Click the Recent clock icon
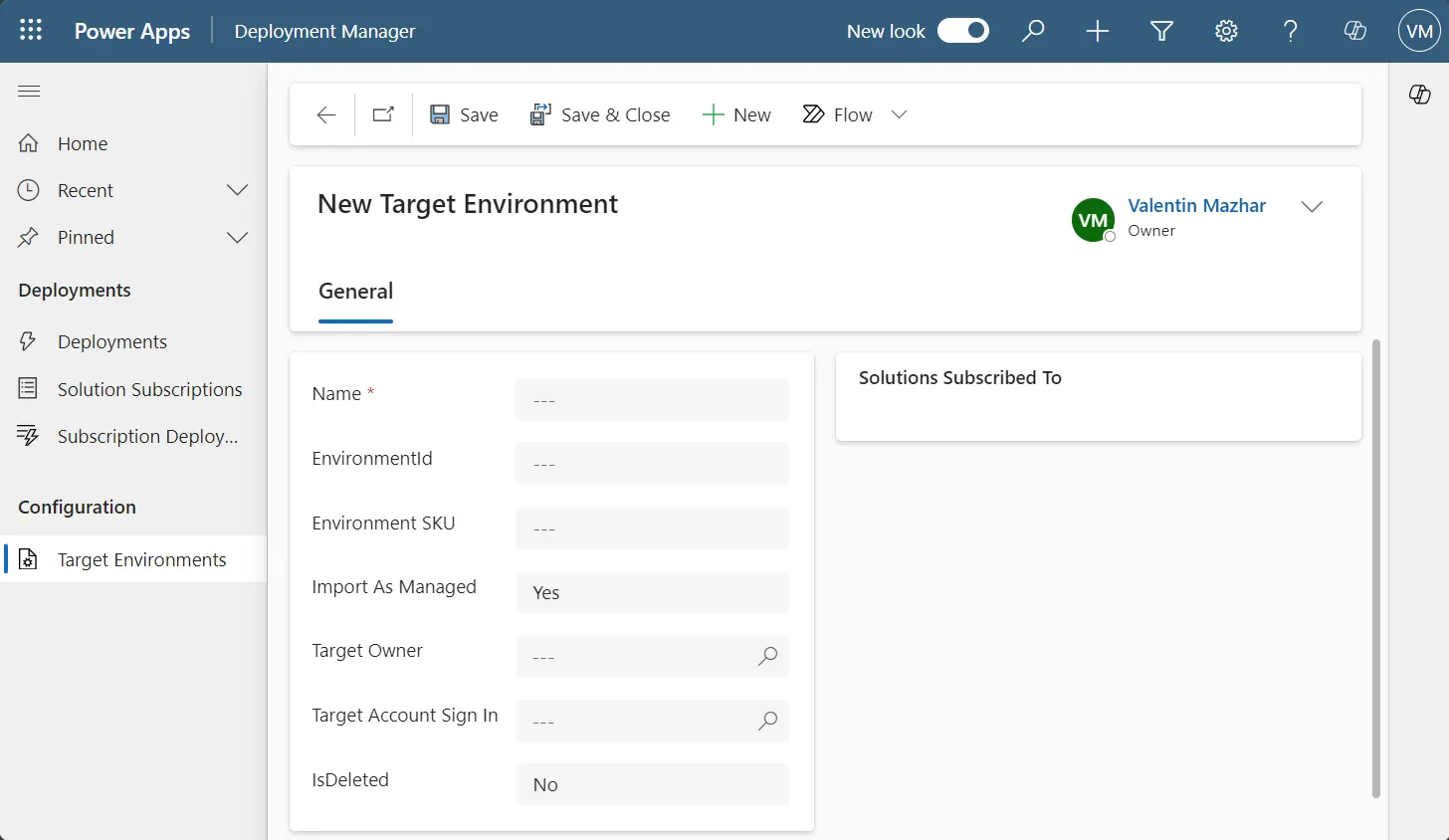The width and height of the screenshot is (1449, 840). pyautogui.click(x=29, y=190)
